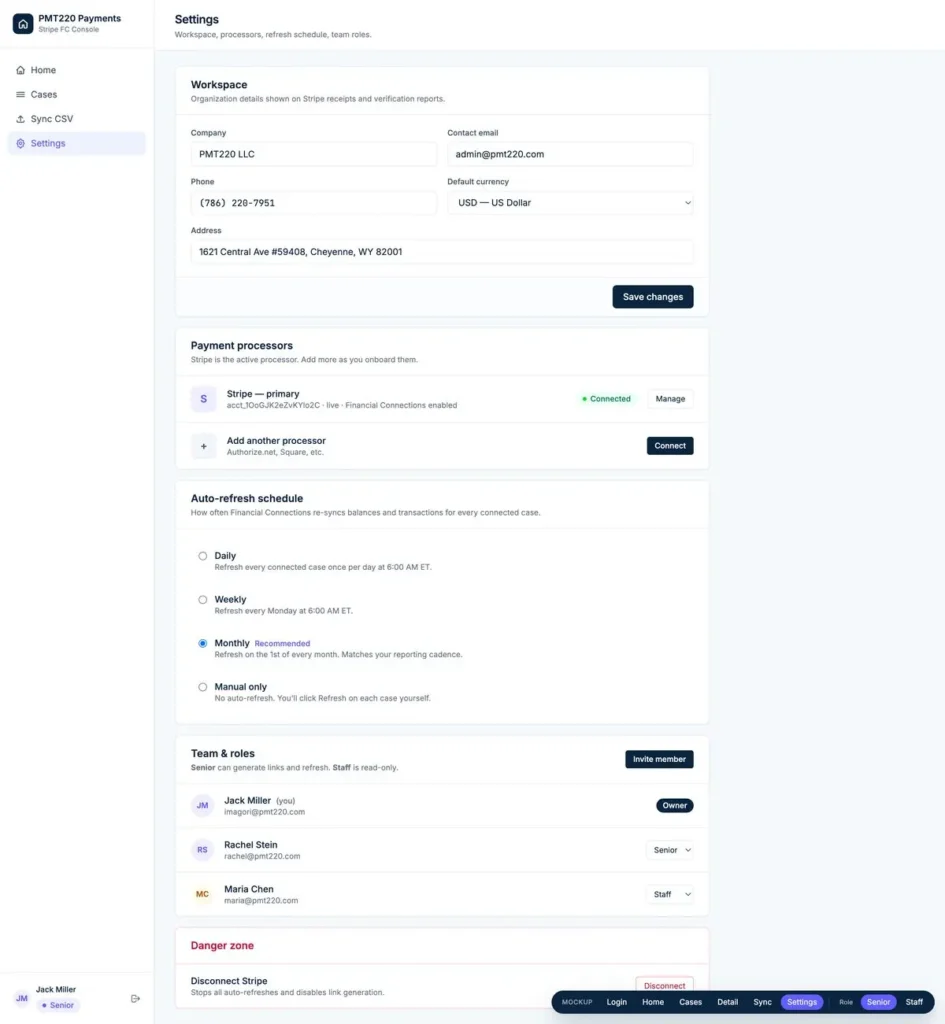The width and height of the screenshot is (945, 1024).
Task: Click the Company input field
Action: pyautogui.click(x=313, y=154)
